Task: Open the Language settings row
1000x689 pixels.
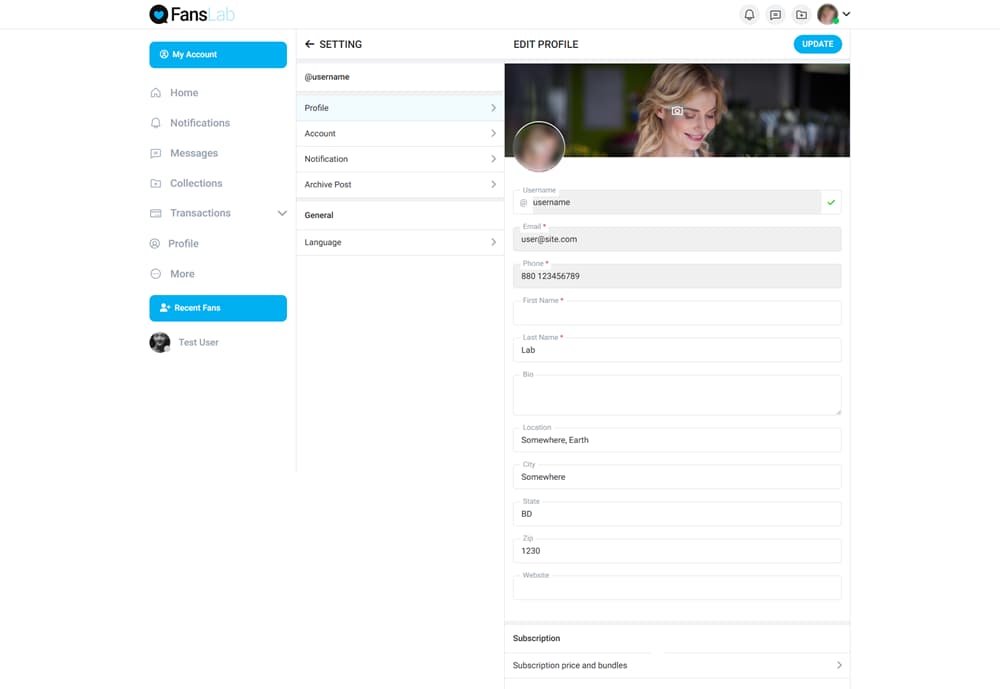Action: pos(400,242)
